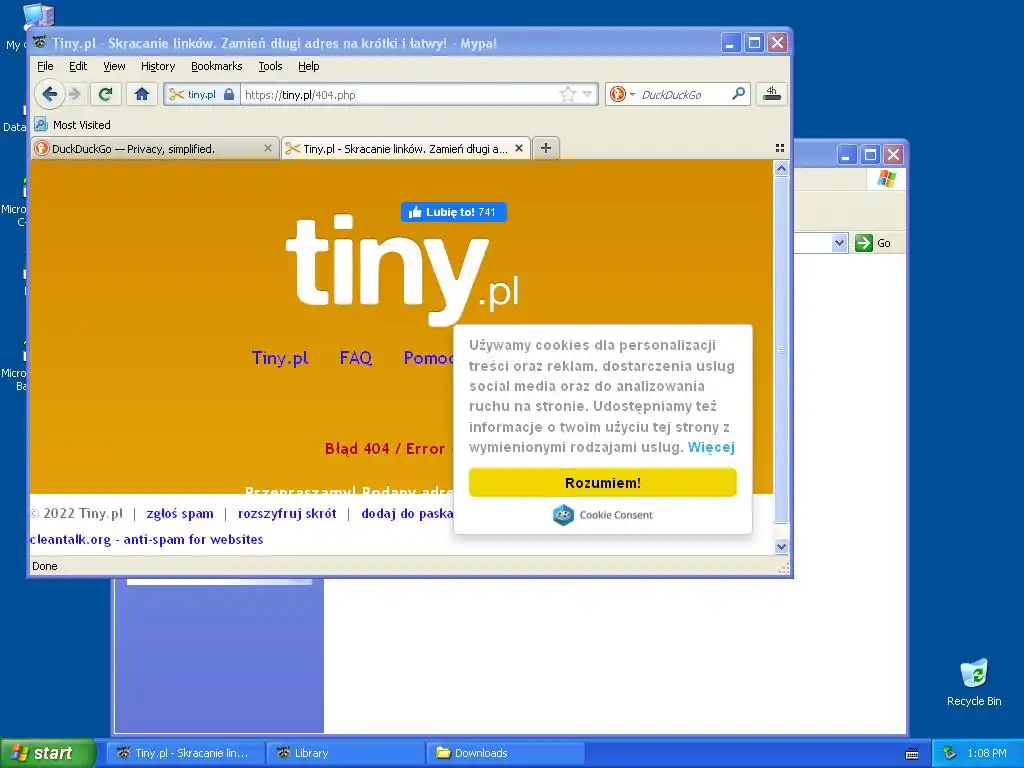This screenshot has height=768, width=1024.
Task: Open the Help menu
Action: coord(308,66)
